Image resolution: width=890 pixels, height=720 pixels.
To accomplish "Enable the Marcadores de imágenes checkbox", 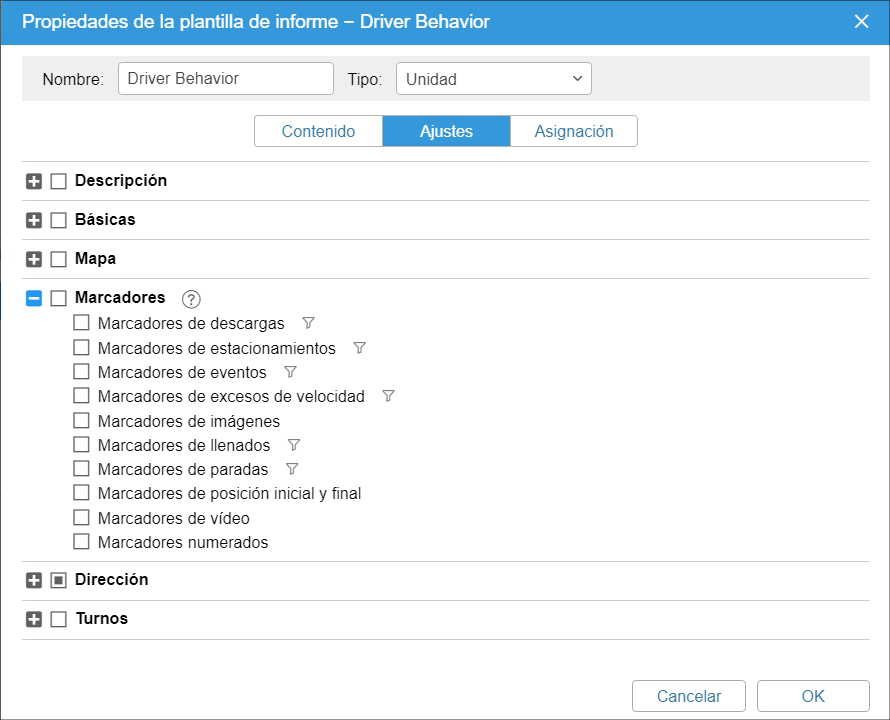I will (81, 420).
